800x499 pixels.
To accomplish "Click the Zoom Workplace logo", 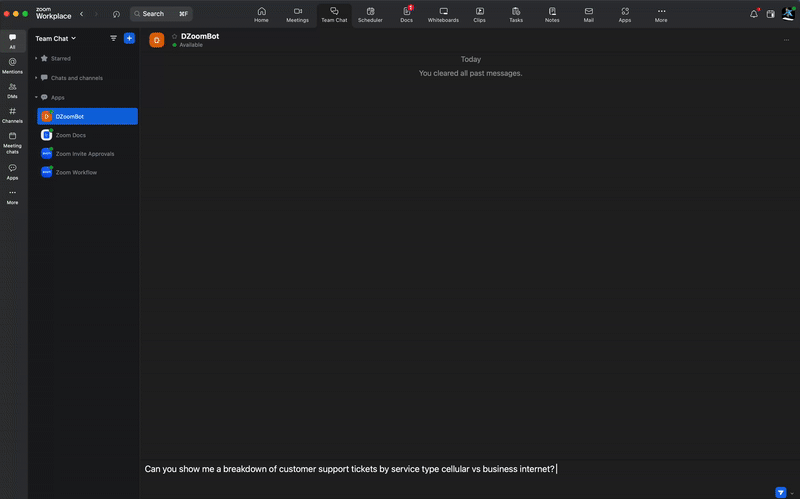I will click(53, 13).
